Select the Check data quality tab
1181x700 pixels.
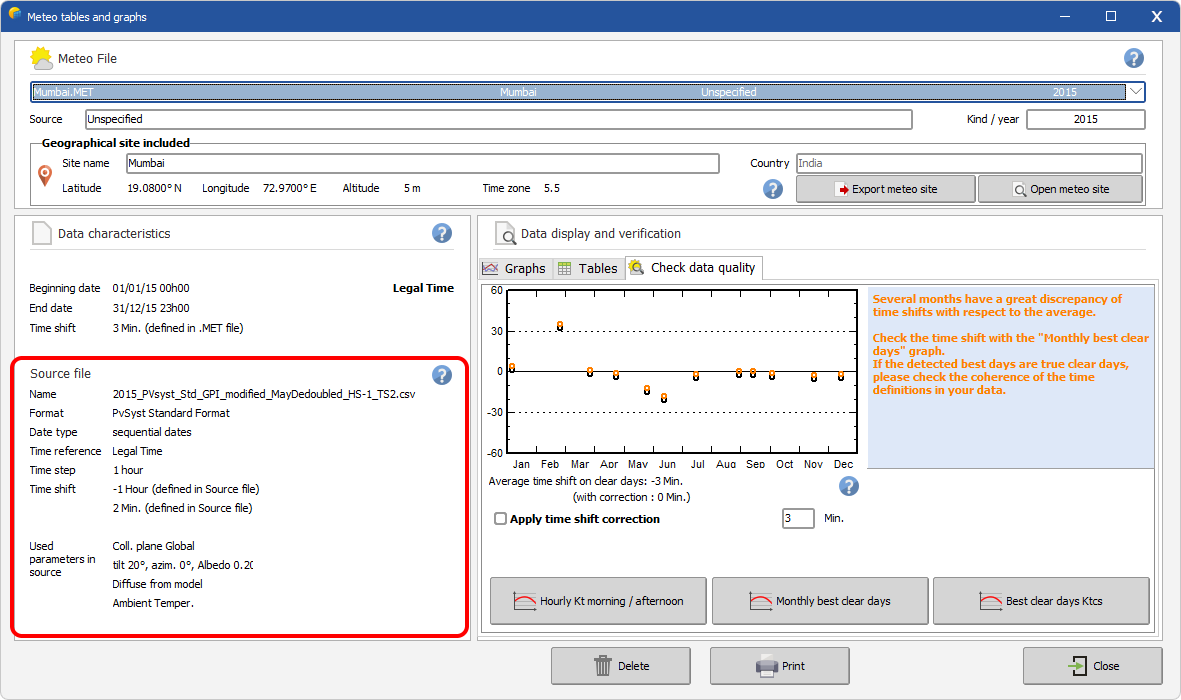pyautogui.click(x=694, y=267)
